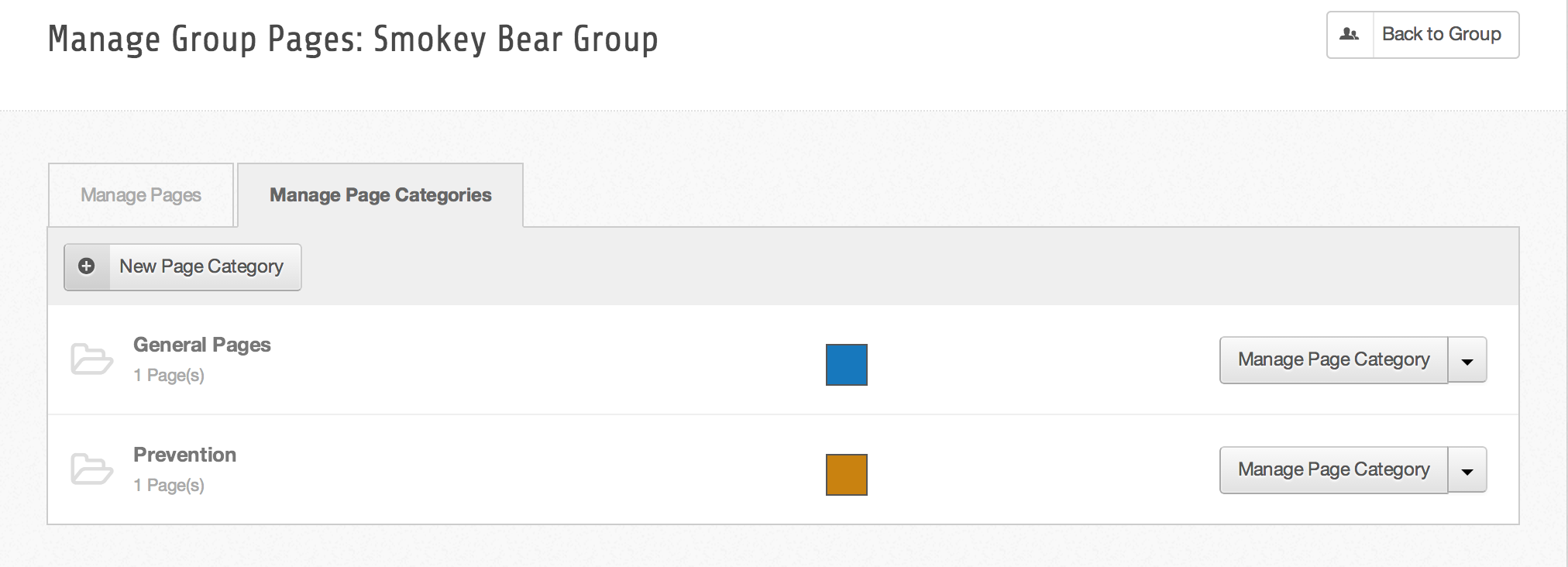Expand the dropdown arrow for General Pages category
This screenshot has width=1568, height=567.
click(1467, 360)
